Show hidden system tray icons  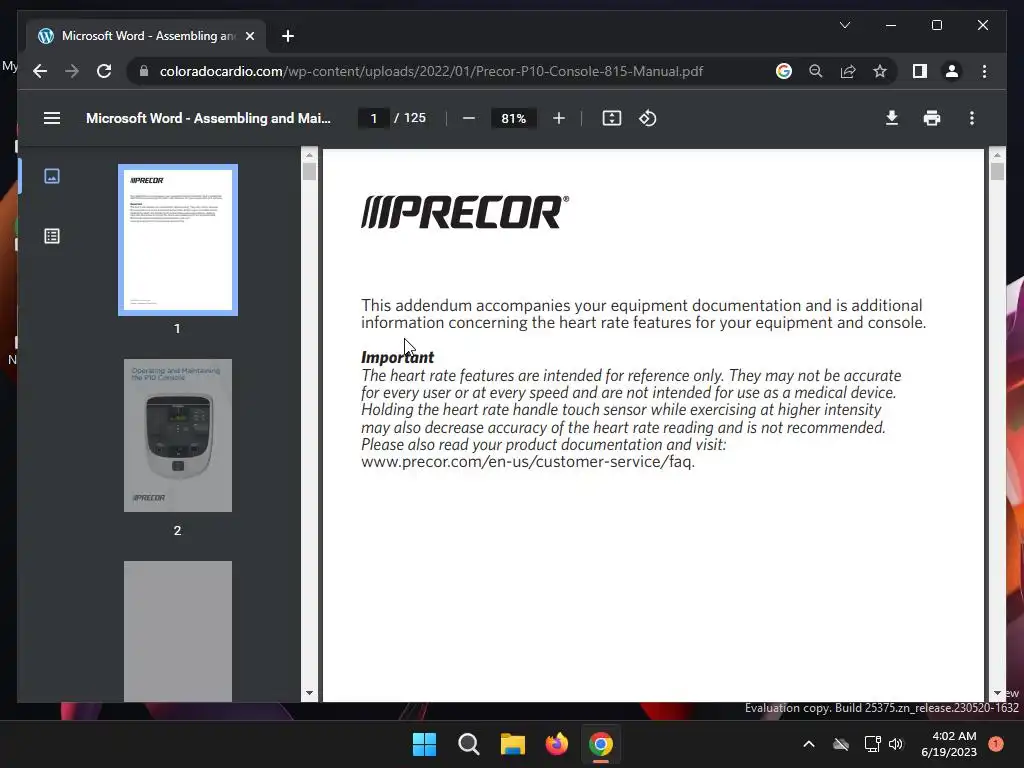808,744
